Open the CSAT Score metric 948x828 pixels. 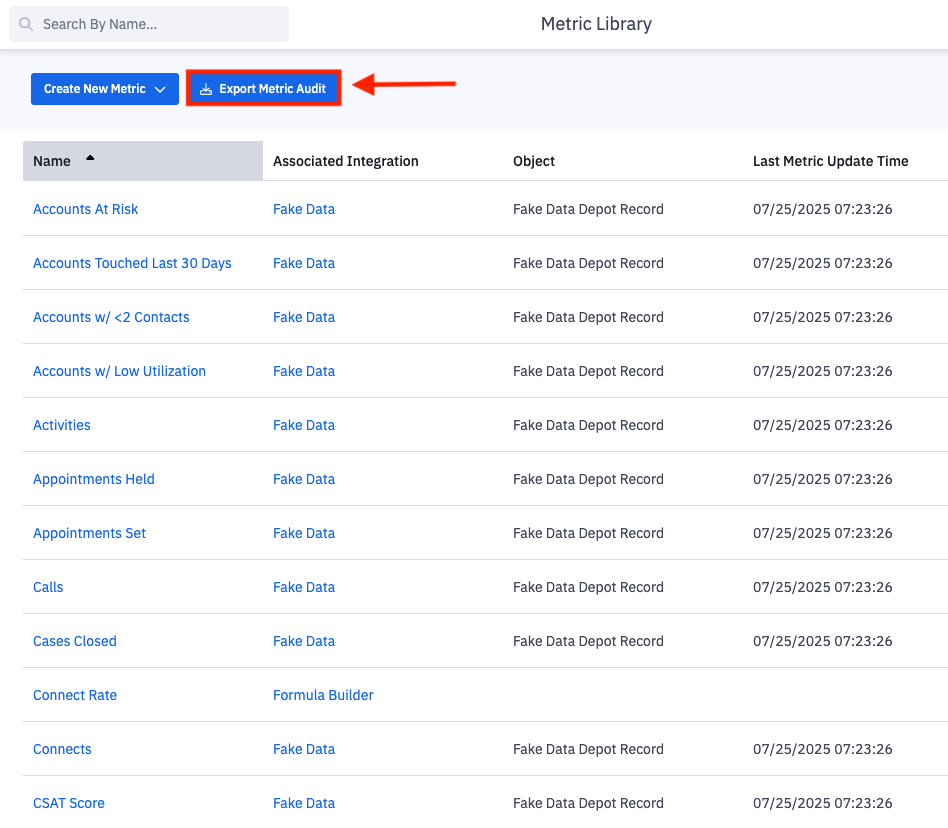point(68,803)
